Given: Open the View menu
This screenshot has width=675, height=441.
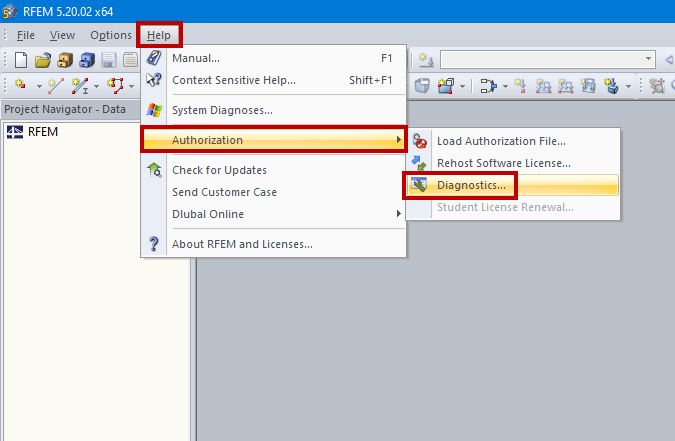Looking at the screenshot, I should pos(62,35).
